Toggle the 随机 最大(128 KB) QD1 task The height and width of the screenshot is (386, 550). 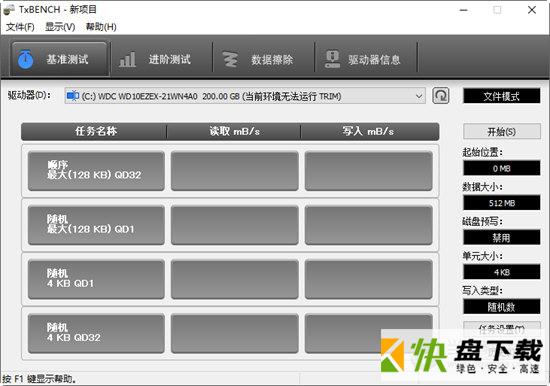point(96,225)
